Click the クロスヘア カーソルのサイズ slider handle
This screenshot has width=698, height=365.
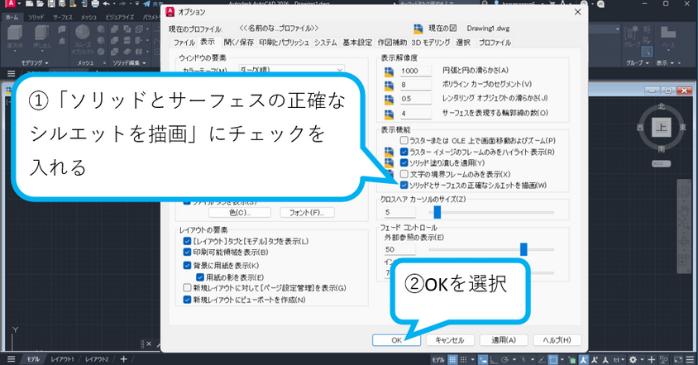click(437, 212)
